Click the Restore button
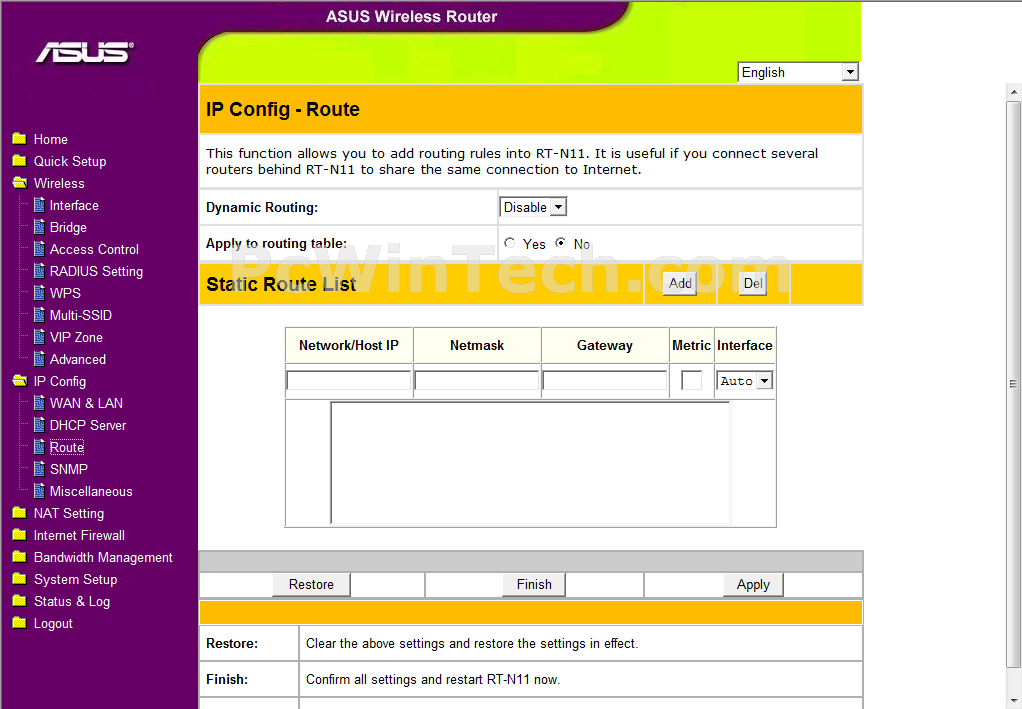 (x=311, y=585)
